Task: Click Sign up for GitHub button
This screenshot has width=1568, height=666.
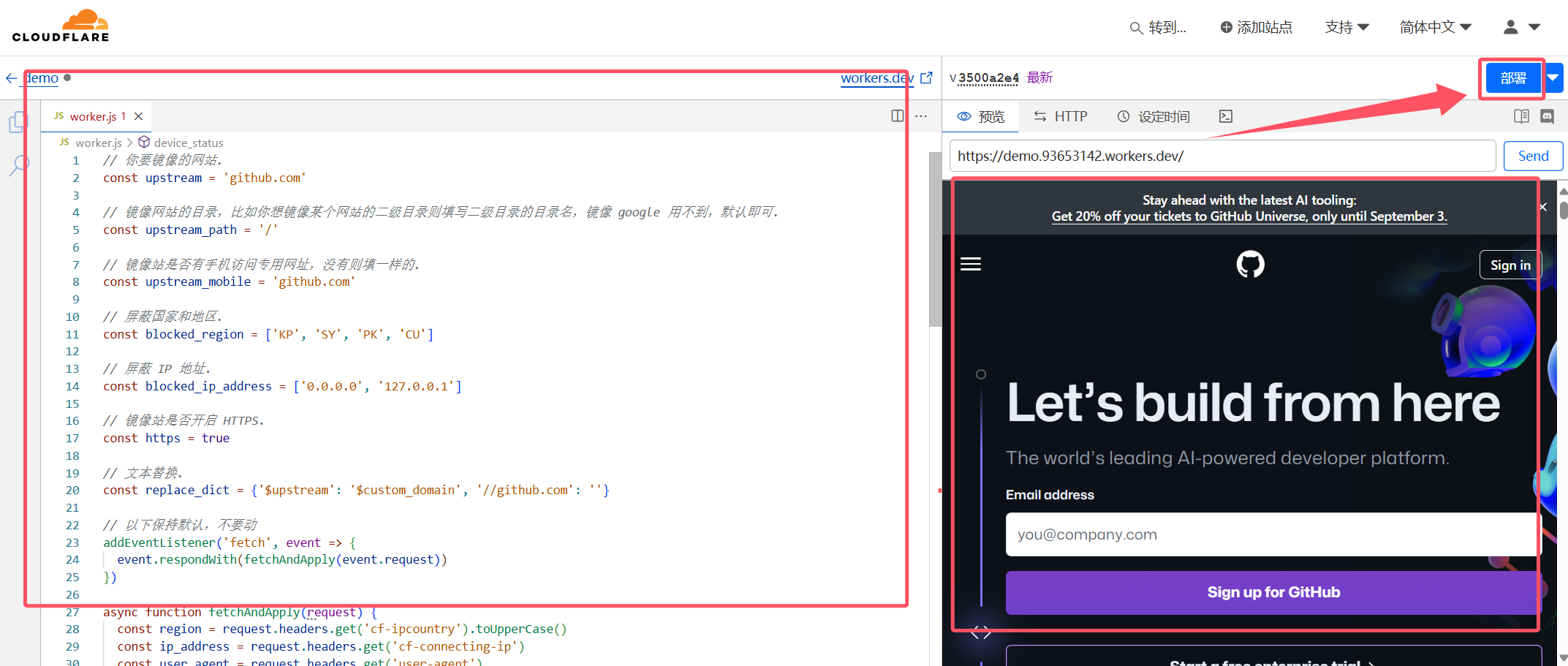Action: click(x=1273, y=592)
